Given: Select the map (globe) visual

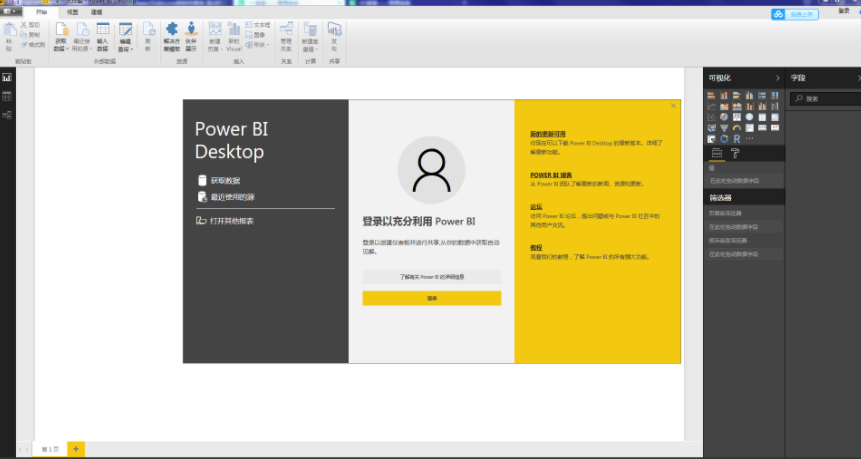Looking at the screenshot, I should (750, 117).
